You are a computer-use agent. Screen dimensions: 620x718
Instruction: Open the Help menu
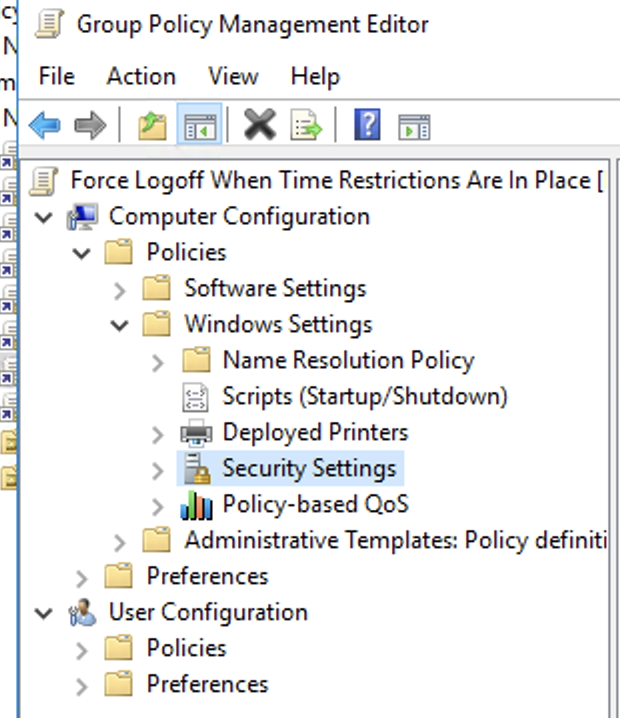pos(315,77)
